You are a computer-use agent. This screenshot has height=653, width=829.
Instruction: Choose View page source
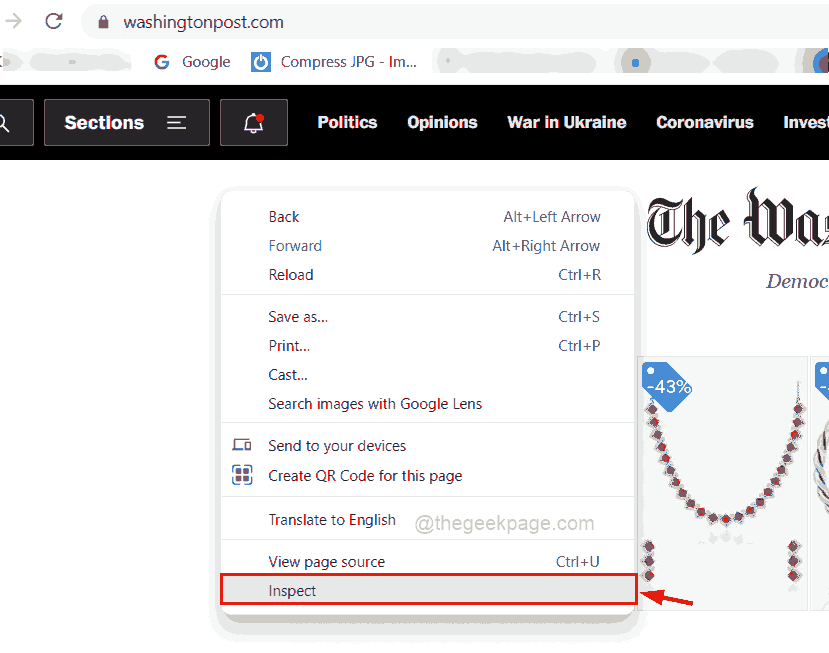click(325, 561)
